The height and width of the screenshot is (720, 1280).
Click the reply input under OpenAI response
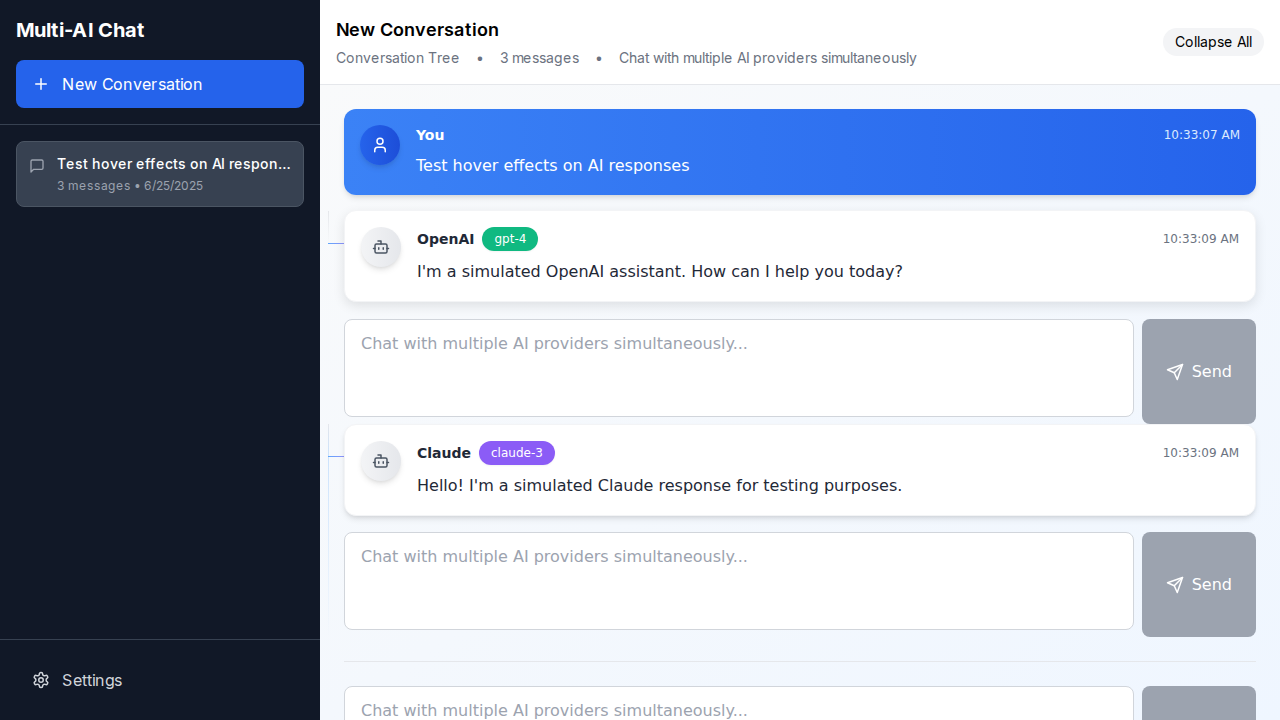click(739, 368)
